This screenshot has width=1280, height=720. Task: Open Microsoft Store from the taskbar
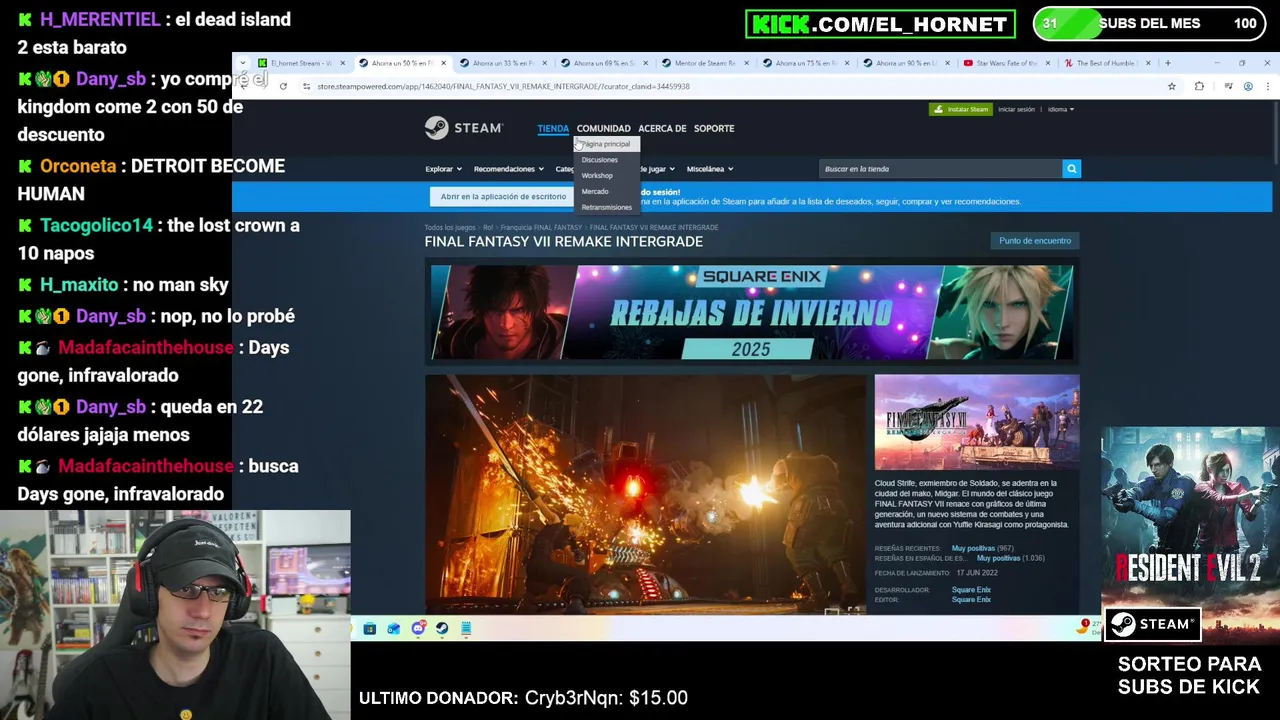coord(370,629)
